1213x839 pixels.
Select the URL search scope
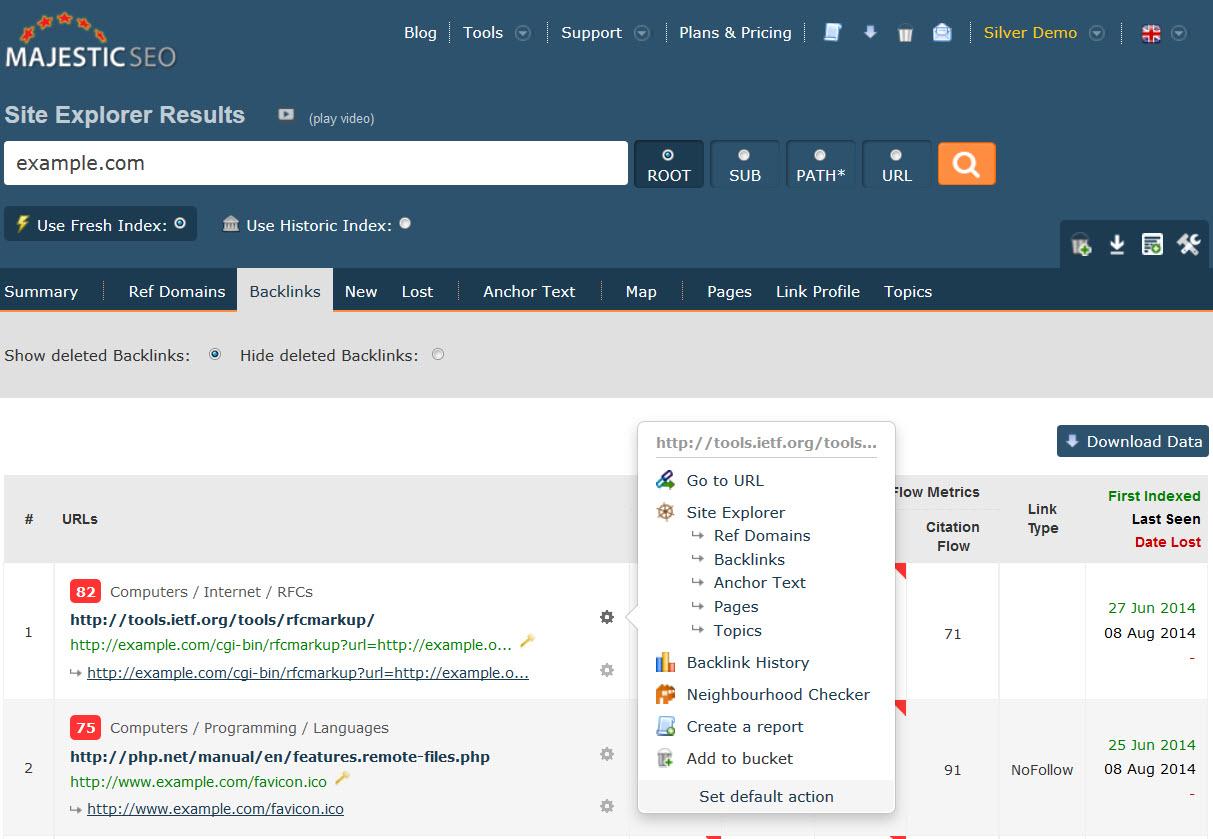[897, 164]
